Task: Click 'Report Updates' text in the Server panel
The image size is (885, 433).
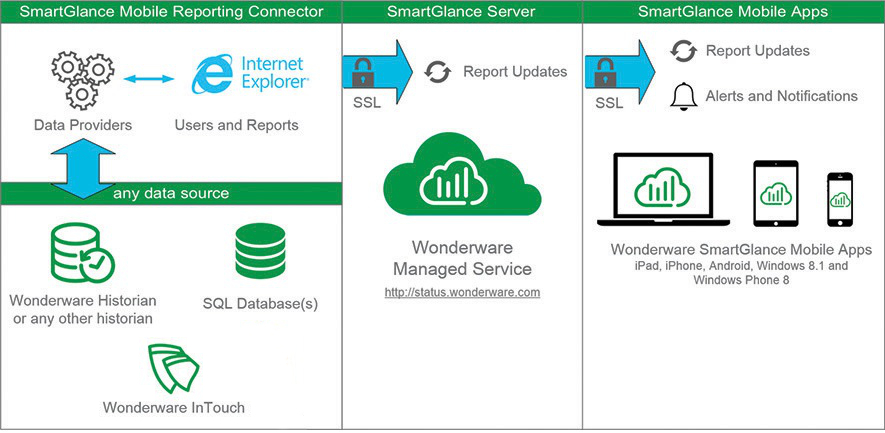Action: [x=515, y=72]
